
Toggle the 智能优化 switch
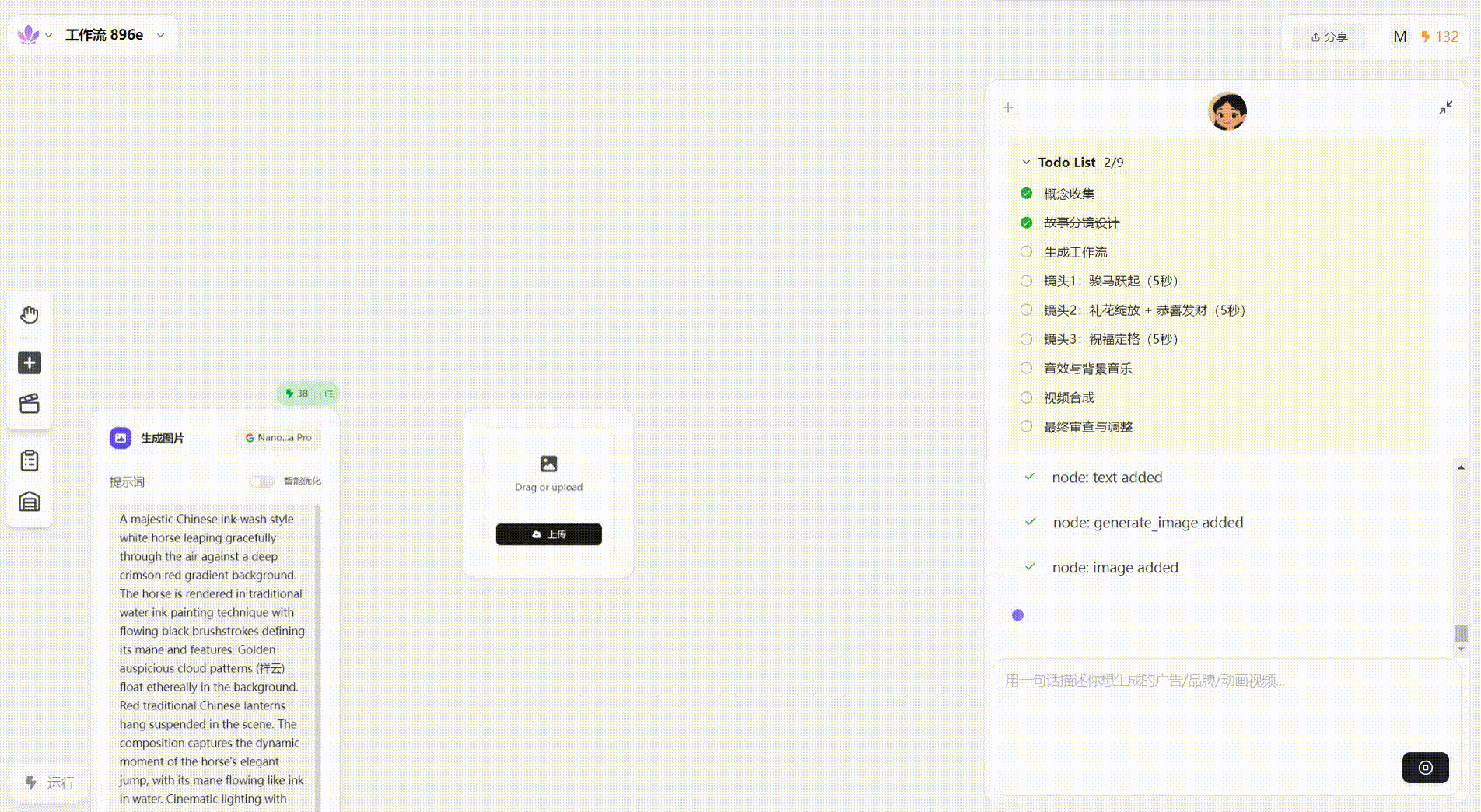[261, 481]
